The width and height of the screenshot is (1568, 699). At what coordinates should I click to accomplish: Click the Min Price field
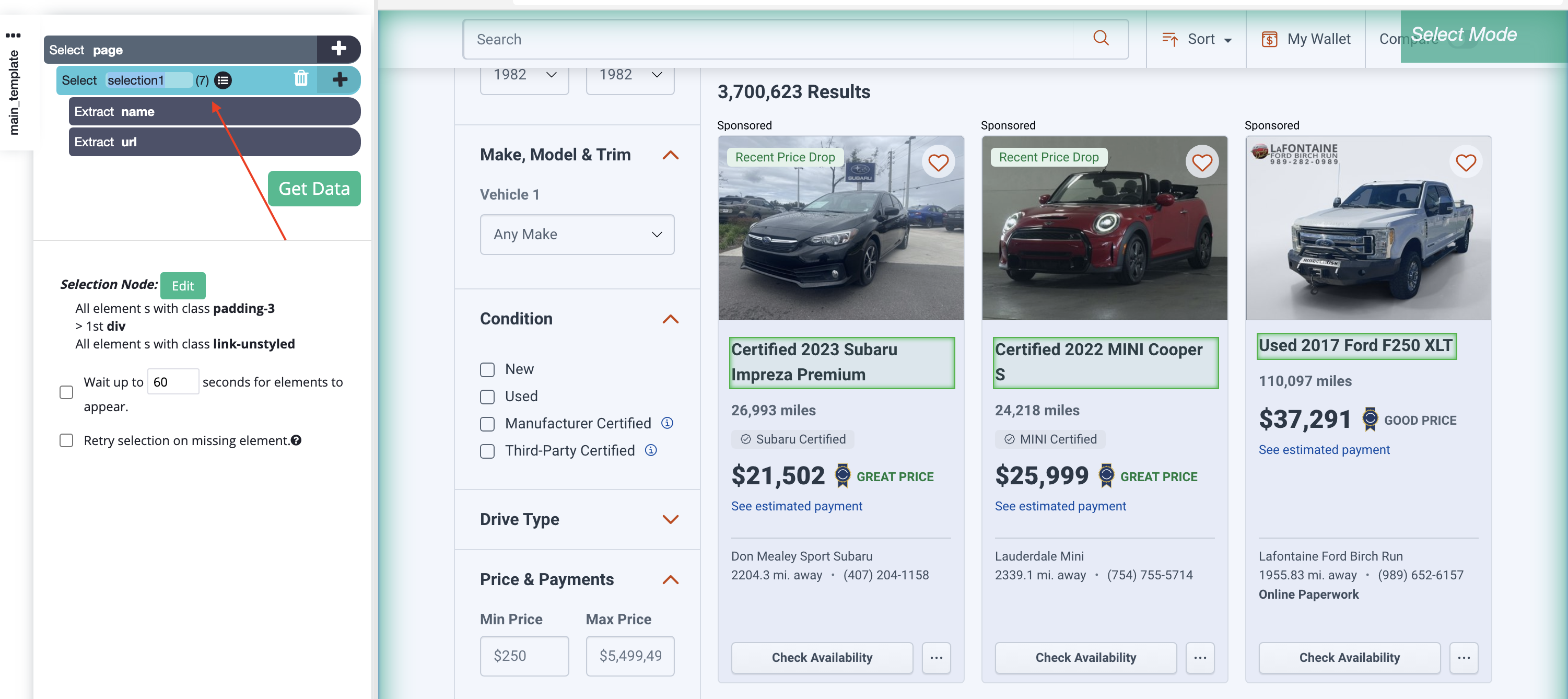524,656
